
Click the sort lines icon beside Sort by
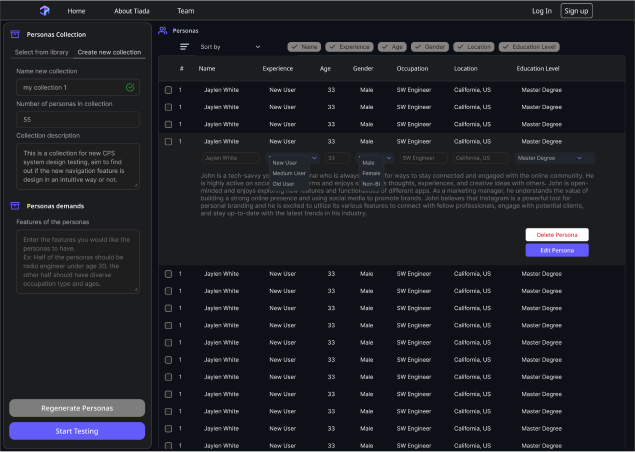(184, 47)
